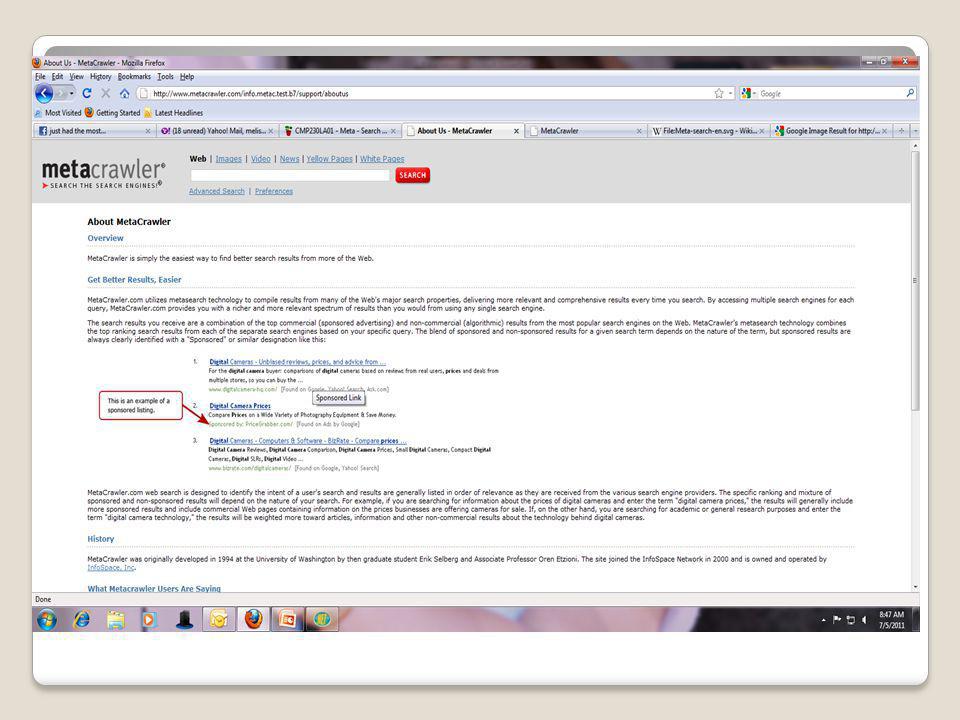Open the File menu
This screenshot has height=720, width=960.
40,77
